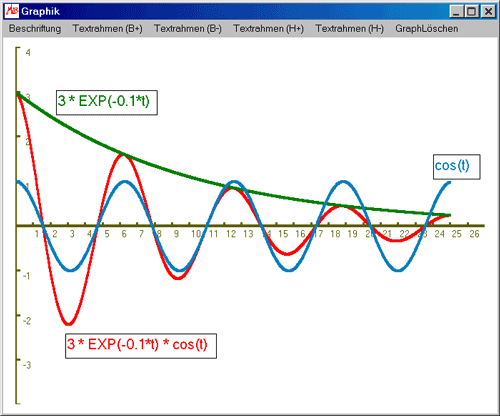The image size is (500, 416).
Task: Select the red 3 * EXP(-0.1*t) * cos(t) label box
Action: point(141,346)
